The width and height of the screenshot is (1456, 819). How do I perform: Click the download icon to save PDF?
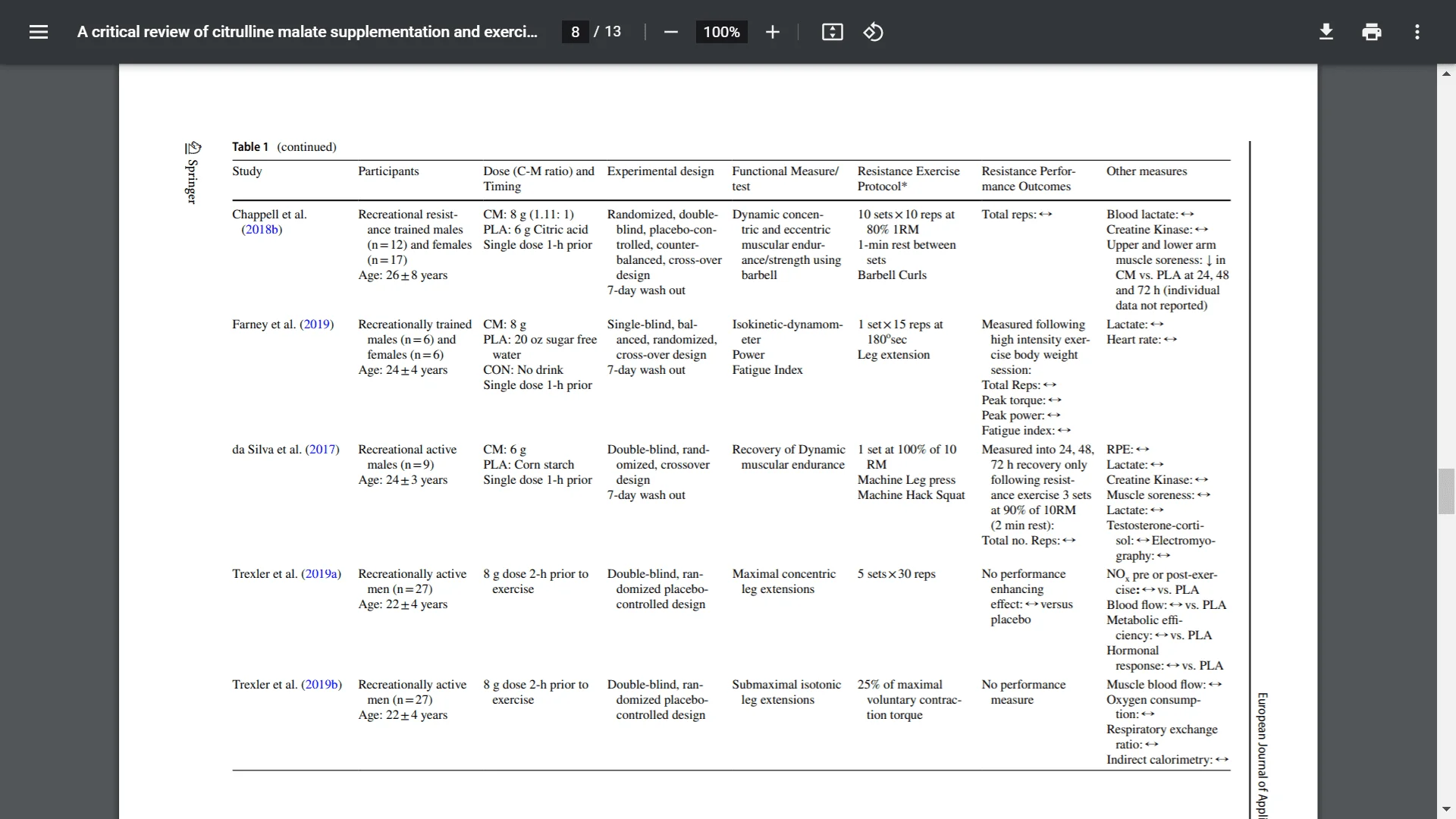[1326, 31]
